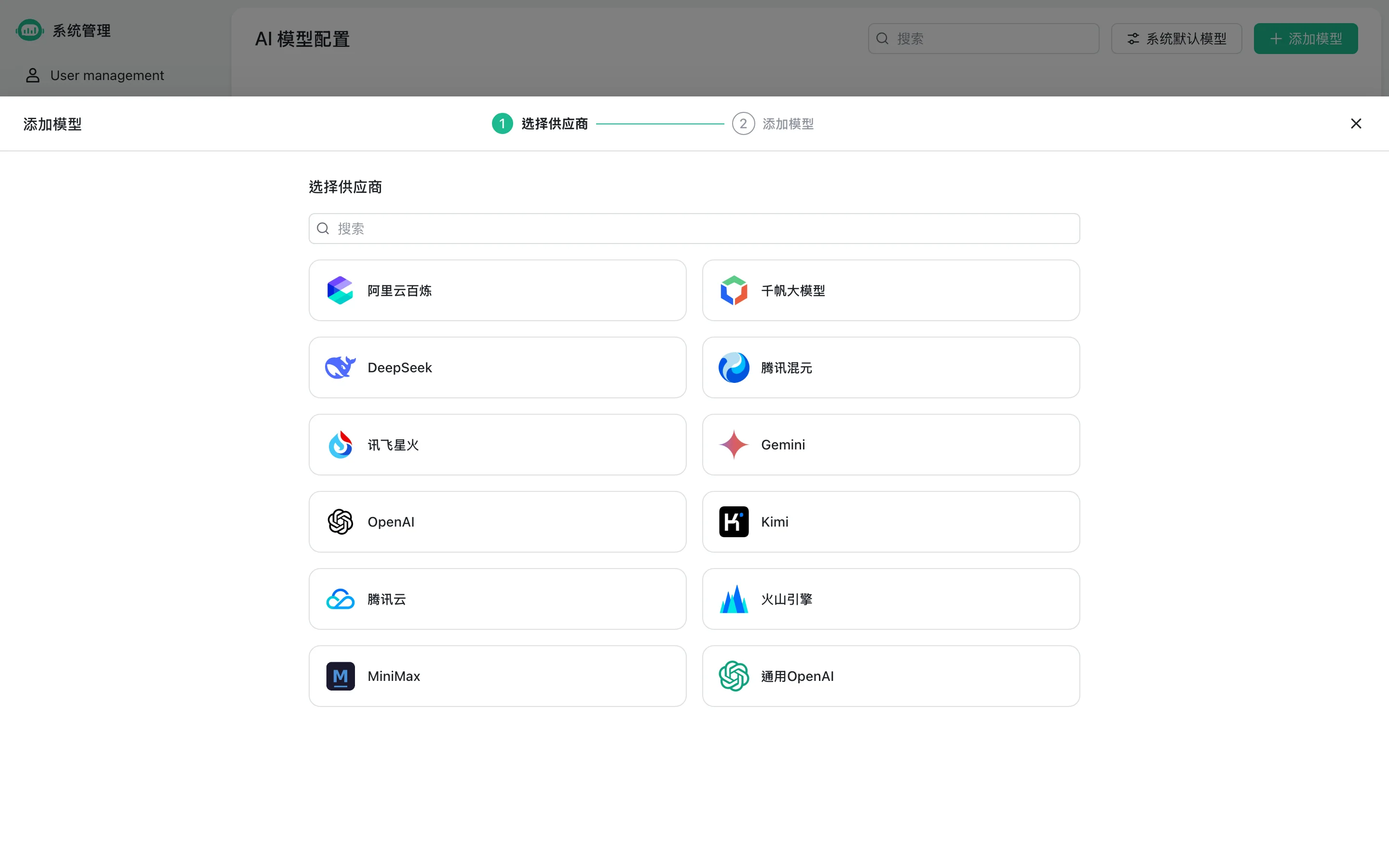The width and height of the screenshot is (1389, 868).
Task: Click the 讯飞星火 flame logo icon
Action: 340,444
